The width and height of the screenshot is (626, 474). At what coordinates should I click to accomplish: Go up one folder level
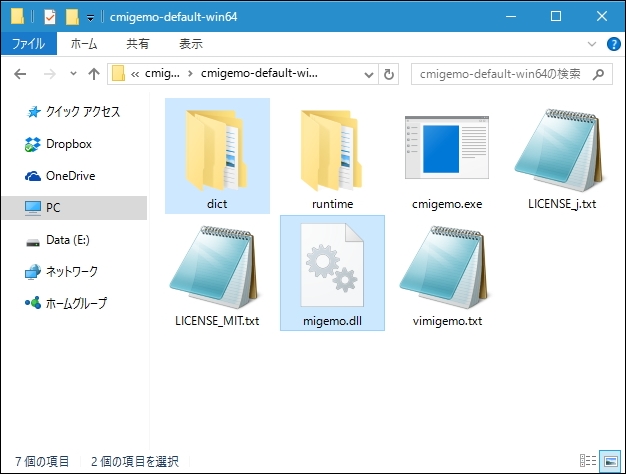coord(94,74)
